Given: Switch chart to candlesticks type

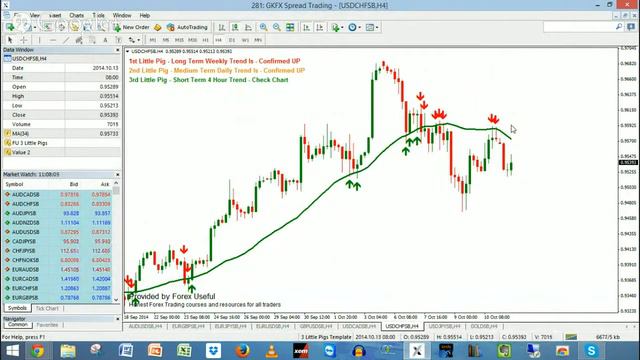Looking at the screenshot, I should click(235, 27).
